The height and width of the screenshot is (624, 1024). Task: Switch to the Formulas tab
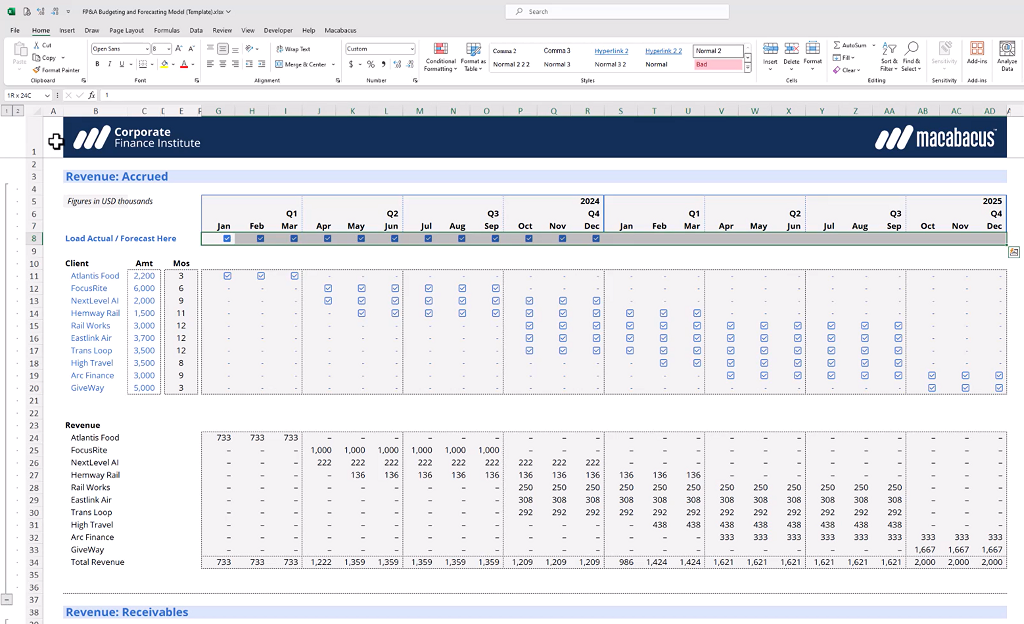tap(167, 30)
